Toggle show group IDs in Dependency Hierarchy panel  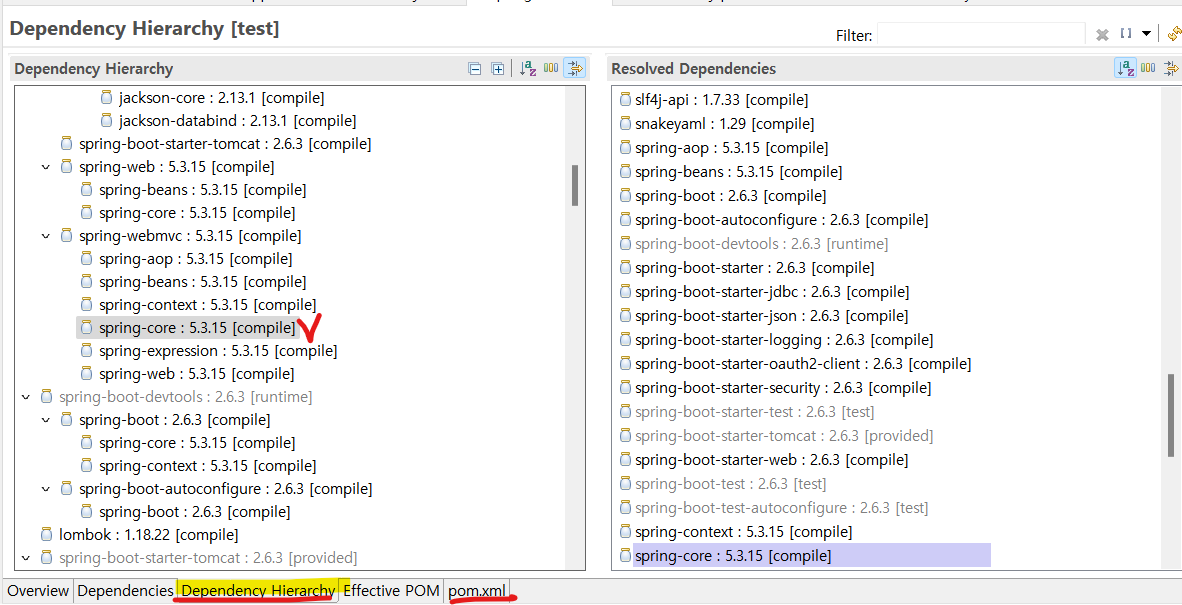(x=551, y=69)
